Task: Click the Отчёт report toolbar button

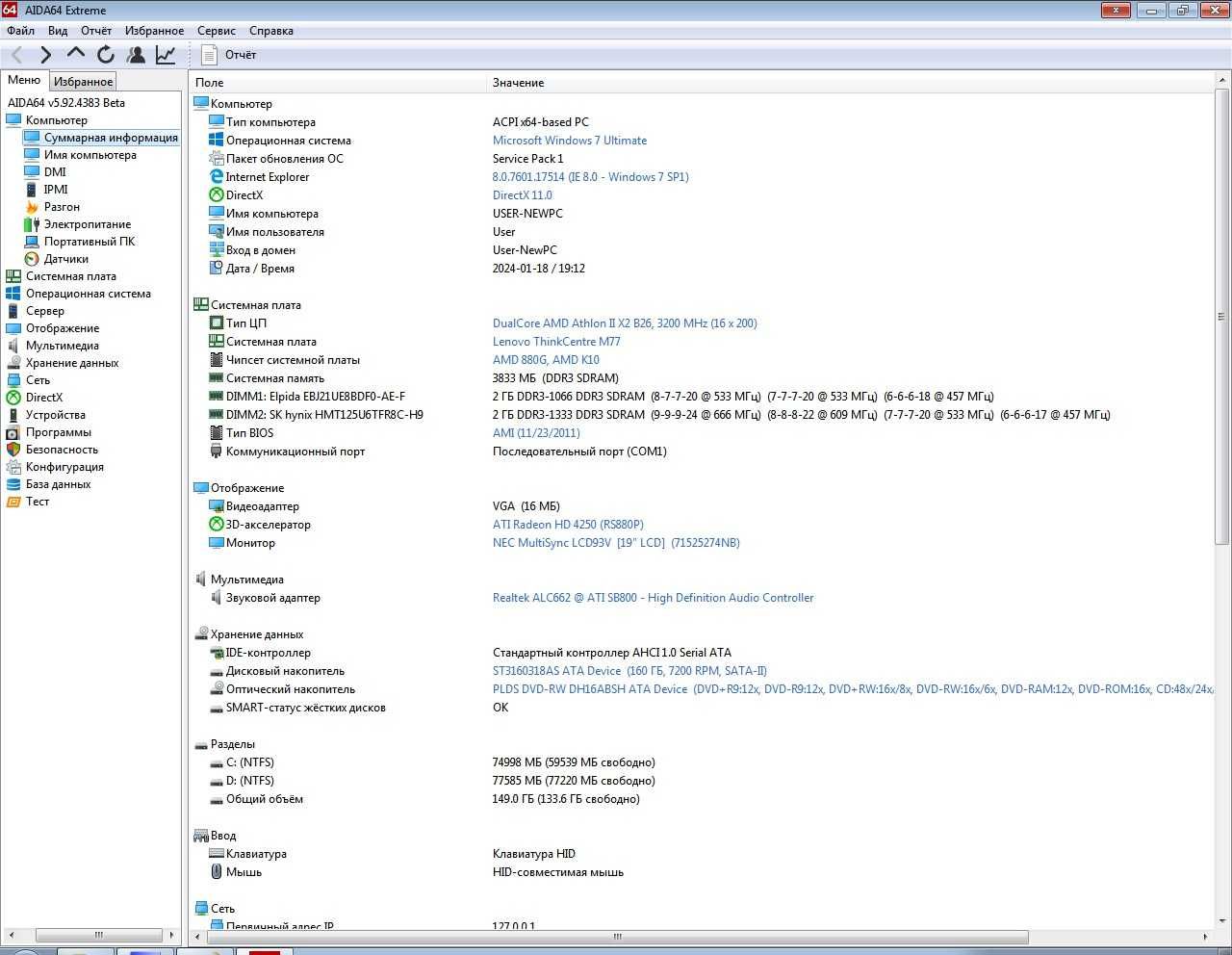Action: click(229, 55)
